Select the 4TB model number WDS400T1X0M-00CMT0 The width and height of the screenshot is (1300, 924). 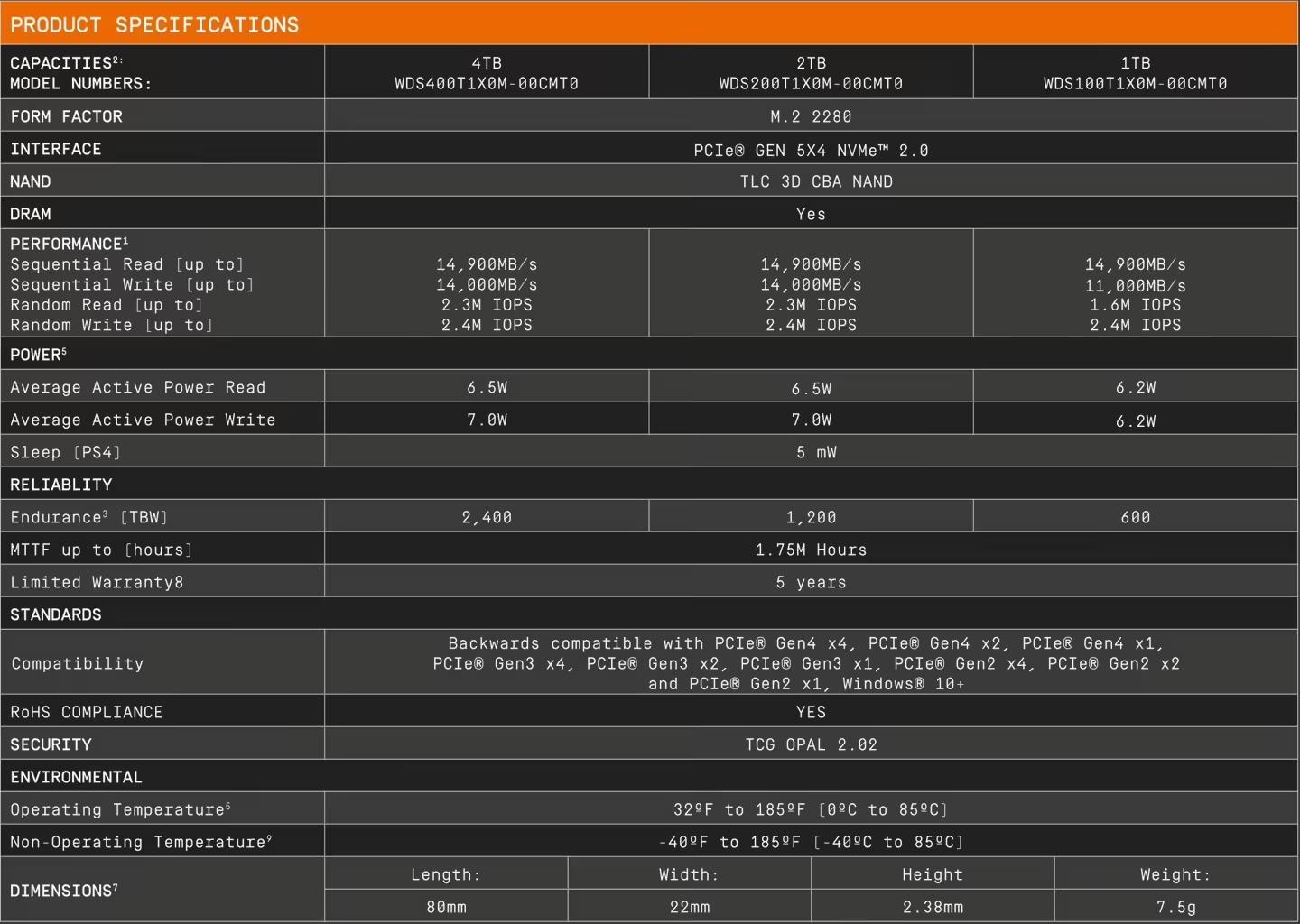487,83
